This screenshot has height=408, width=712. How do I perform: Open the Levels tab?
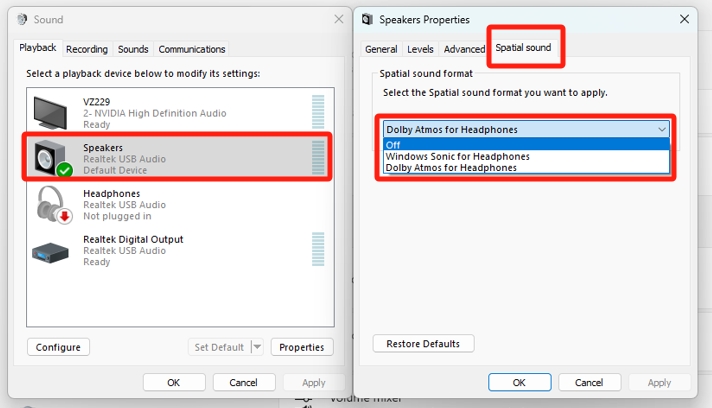click(x=420, y=49)
